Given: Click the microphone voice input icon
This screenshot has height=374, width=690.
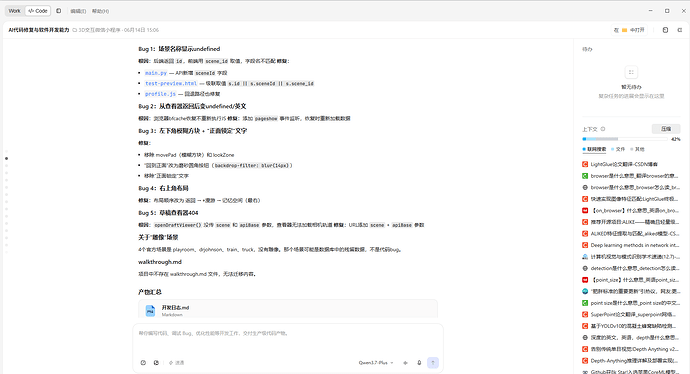Looking at the screenshot, I should tap(419, 363).
